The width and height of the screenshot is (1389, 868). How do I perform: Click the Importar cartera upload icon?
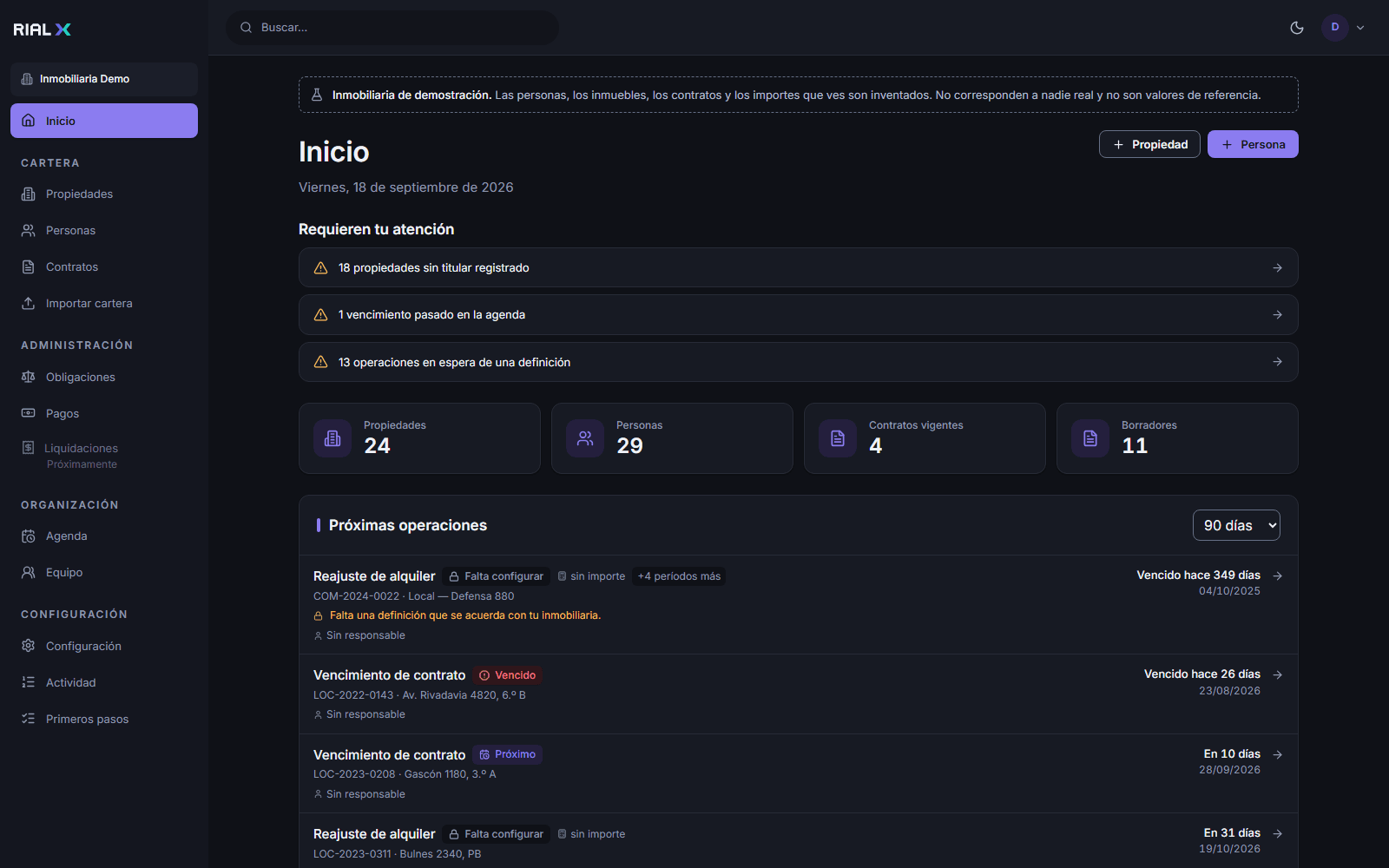pos(29,303)
